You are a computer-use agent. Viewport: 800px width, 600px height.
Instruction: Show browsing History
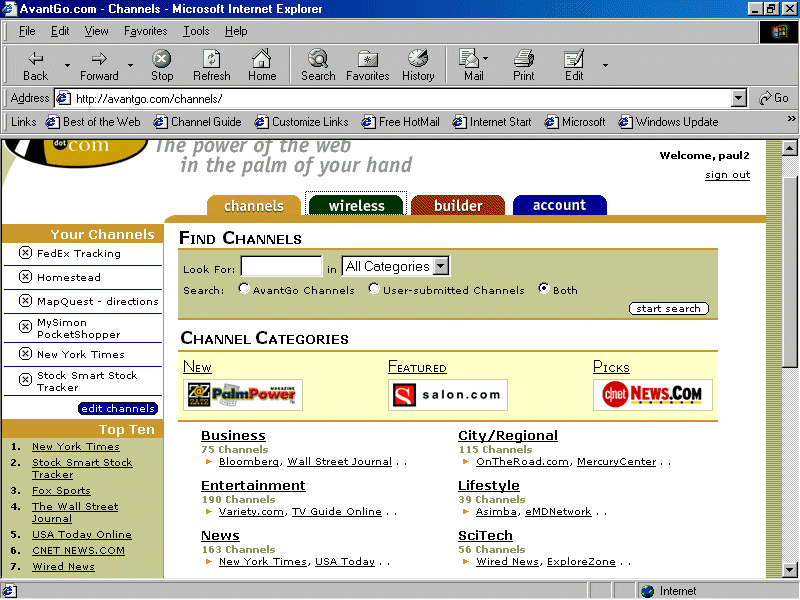tap(418, 59)
